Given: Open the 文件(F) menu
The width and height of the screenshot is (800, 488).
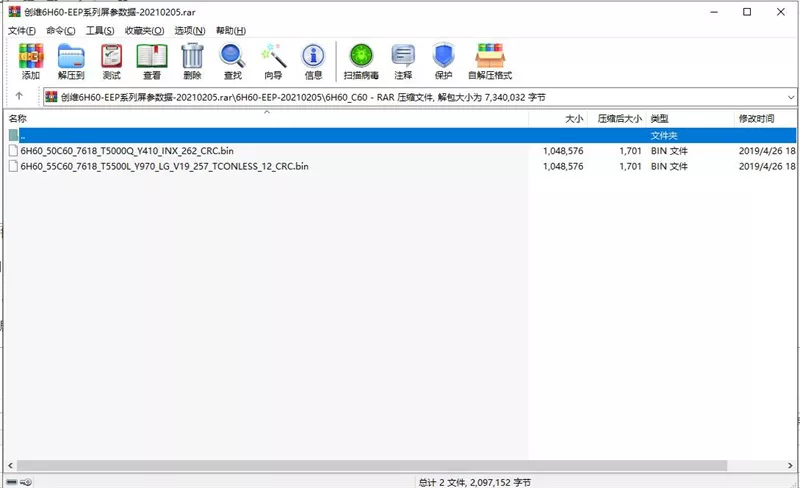Looking at the screenshot, I should [22, 31].
